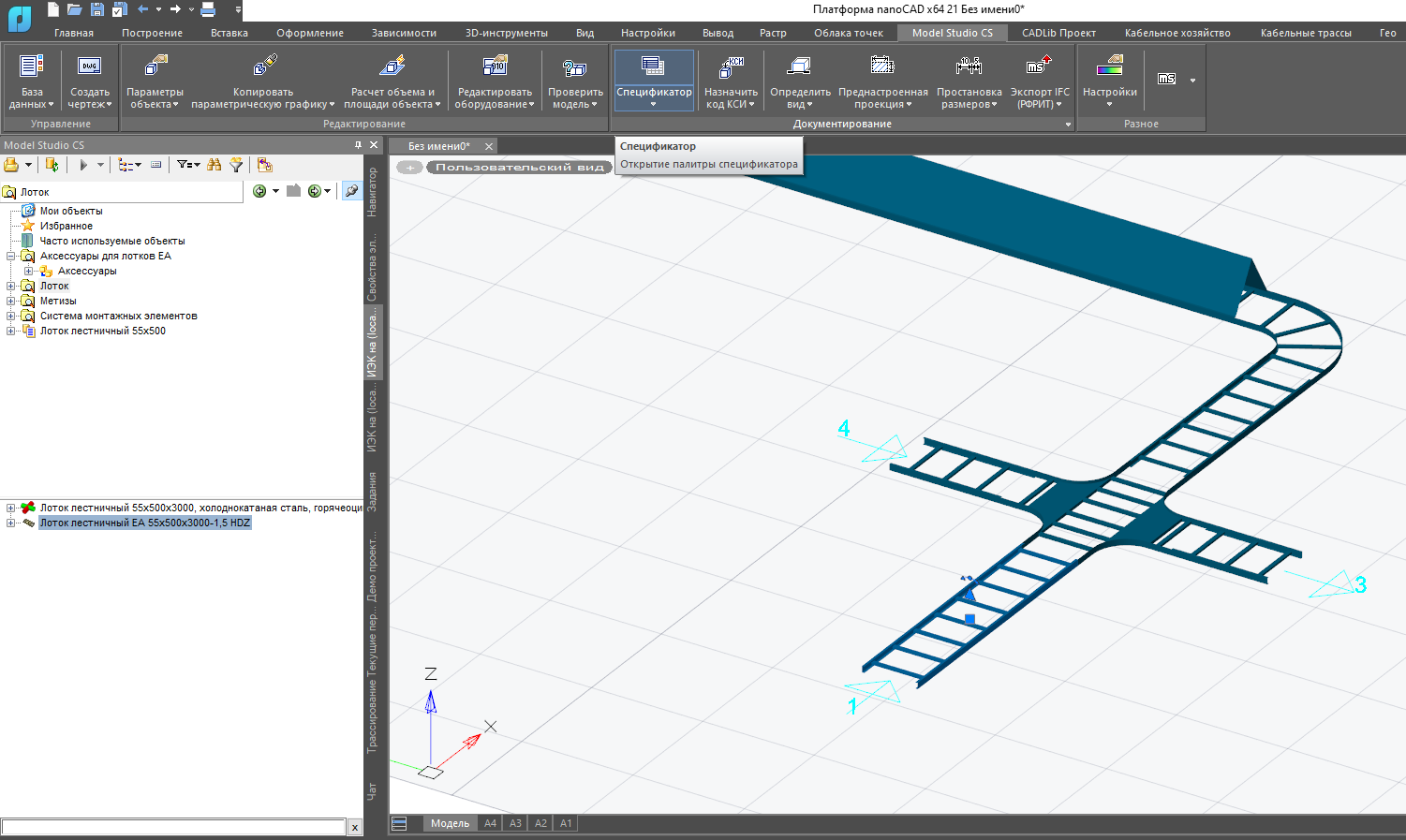
Task: Open the Задания vertical side tab
Action: pyautogui.click(x=372, y=492)
